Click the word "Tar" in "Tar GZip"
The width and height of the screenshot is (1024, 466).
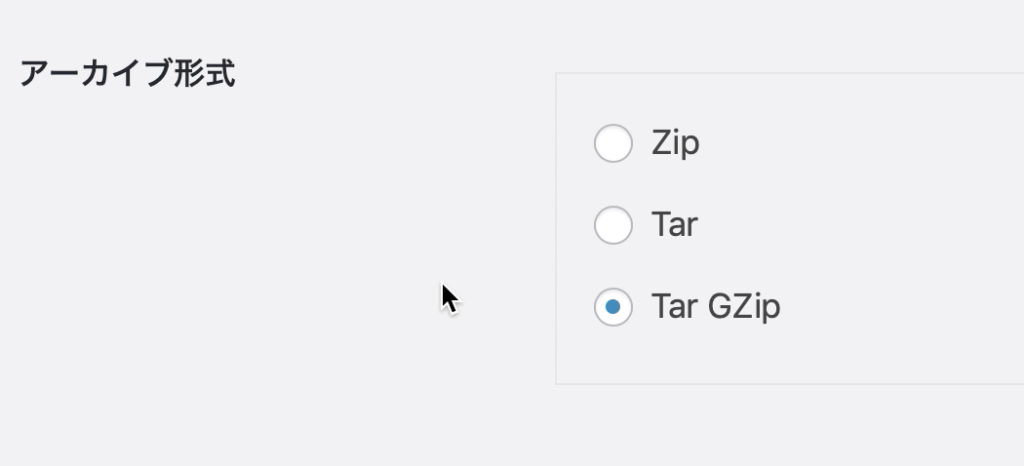coord(674,307)
